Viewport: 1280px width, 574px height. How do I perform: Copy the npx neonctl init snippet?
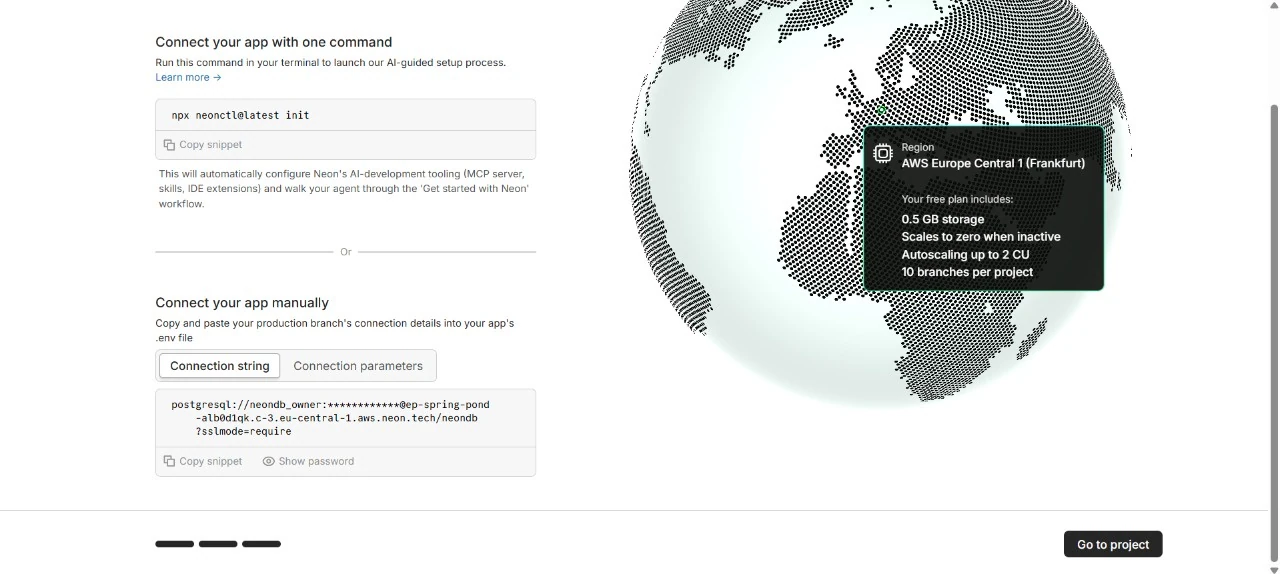click(203, 145)
